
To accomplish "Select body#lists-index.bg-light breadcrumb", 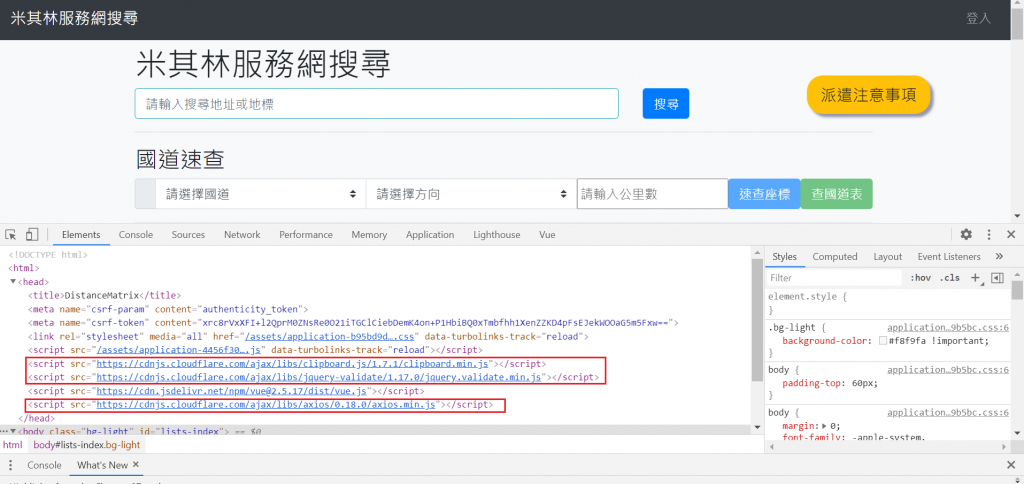I will tap(87, 445).
